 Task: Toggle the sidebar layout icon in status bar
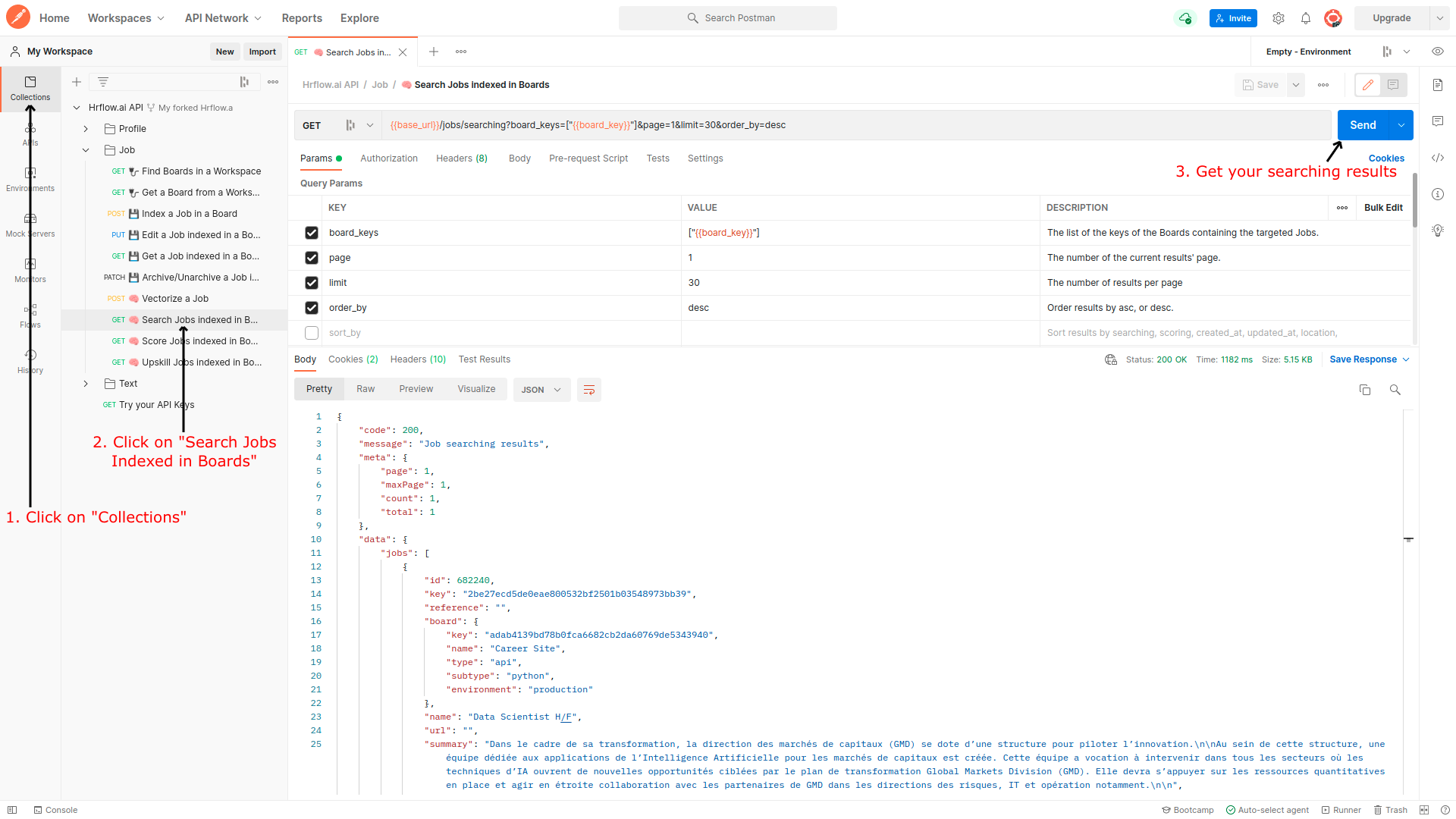pos(12,810)
